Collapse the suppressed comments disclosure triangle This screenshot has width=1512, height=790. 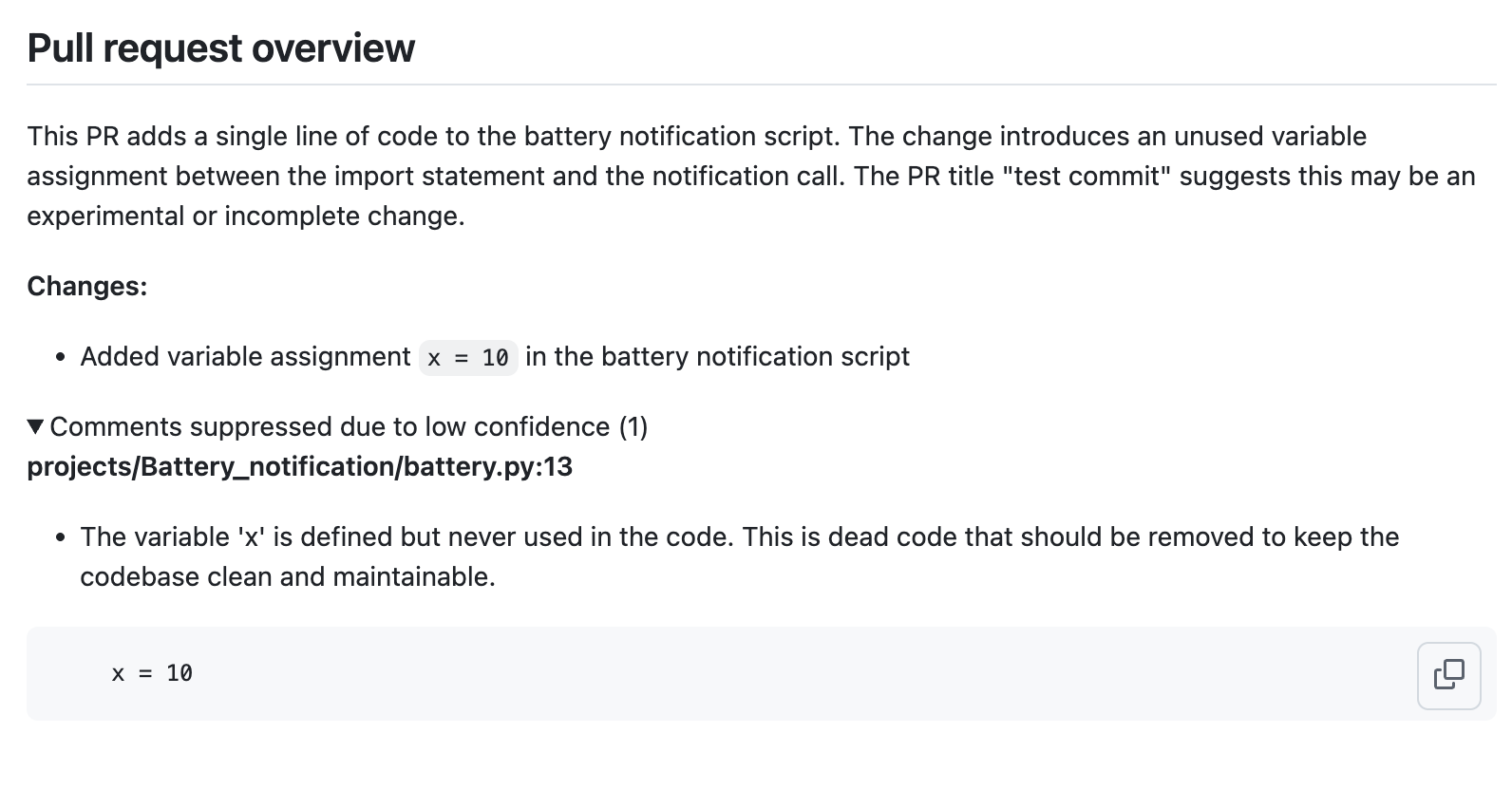(x=36, y=427)
